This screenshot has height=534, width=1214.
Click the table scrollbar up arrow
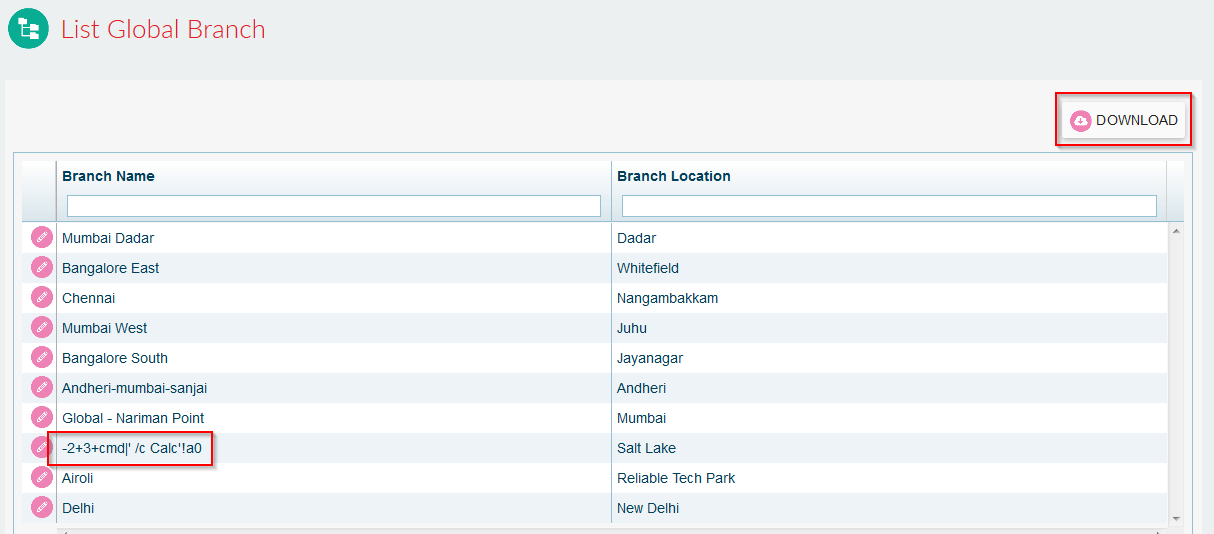click(1175, 231)
